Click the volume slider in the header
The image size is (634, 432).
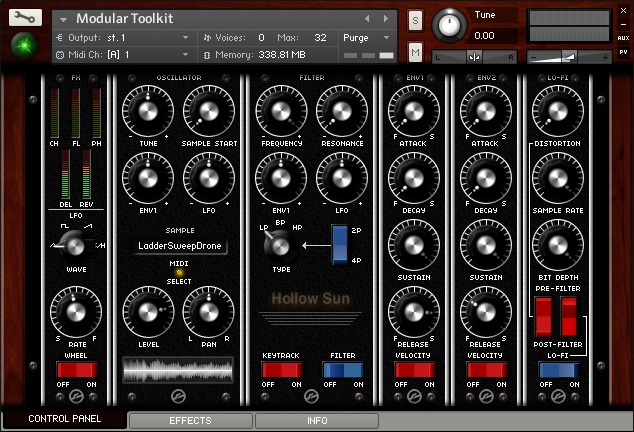tap(566, 57)
